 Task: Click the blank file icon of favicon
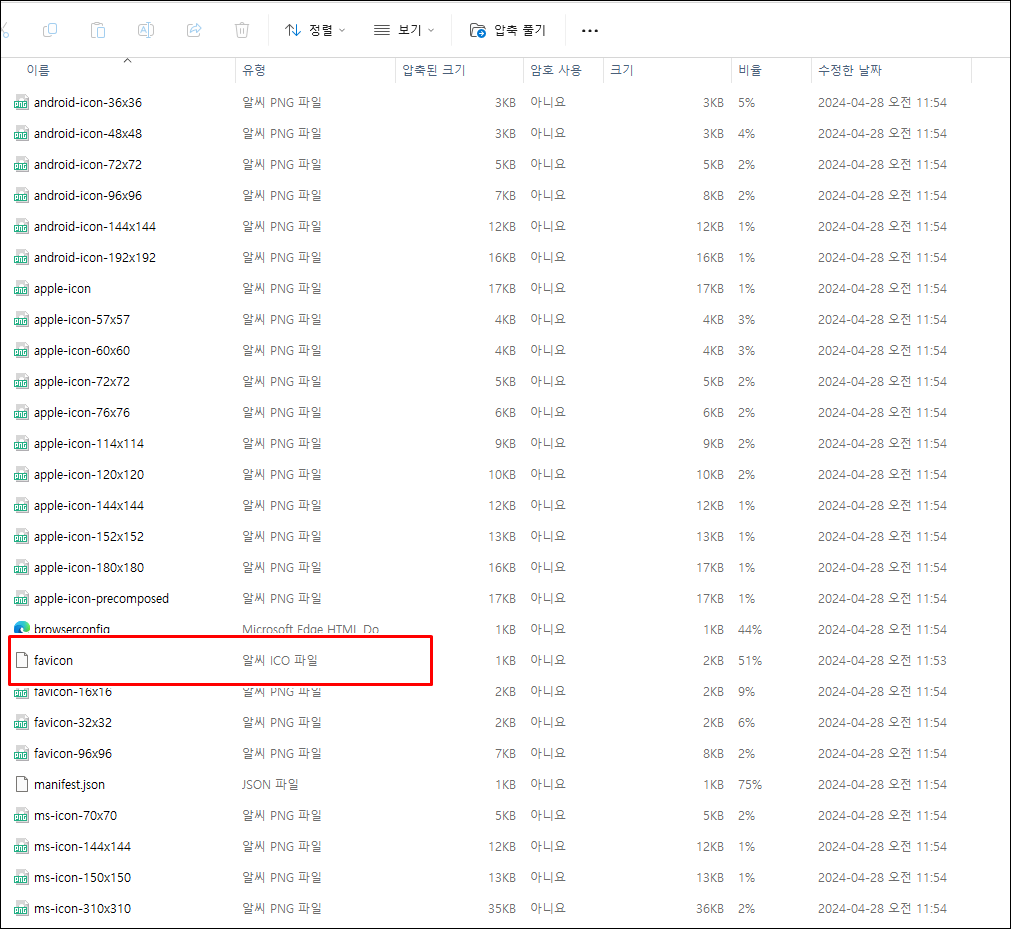[22, 660]
